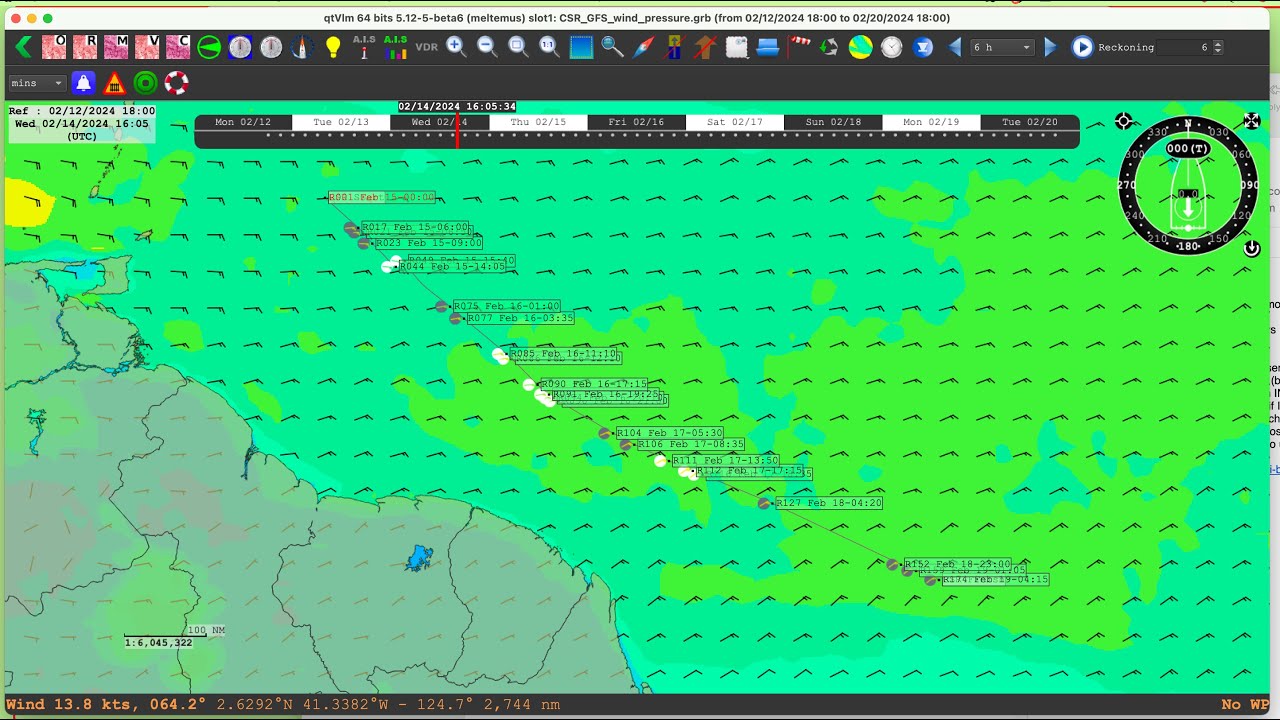This screenshot has width=1280, height=720.
Task: Click route point R017 Feb 15-06:00
Action: (x=414, y=228)
